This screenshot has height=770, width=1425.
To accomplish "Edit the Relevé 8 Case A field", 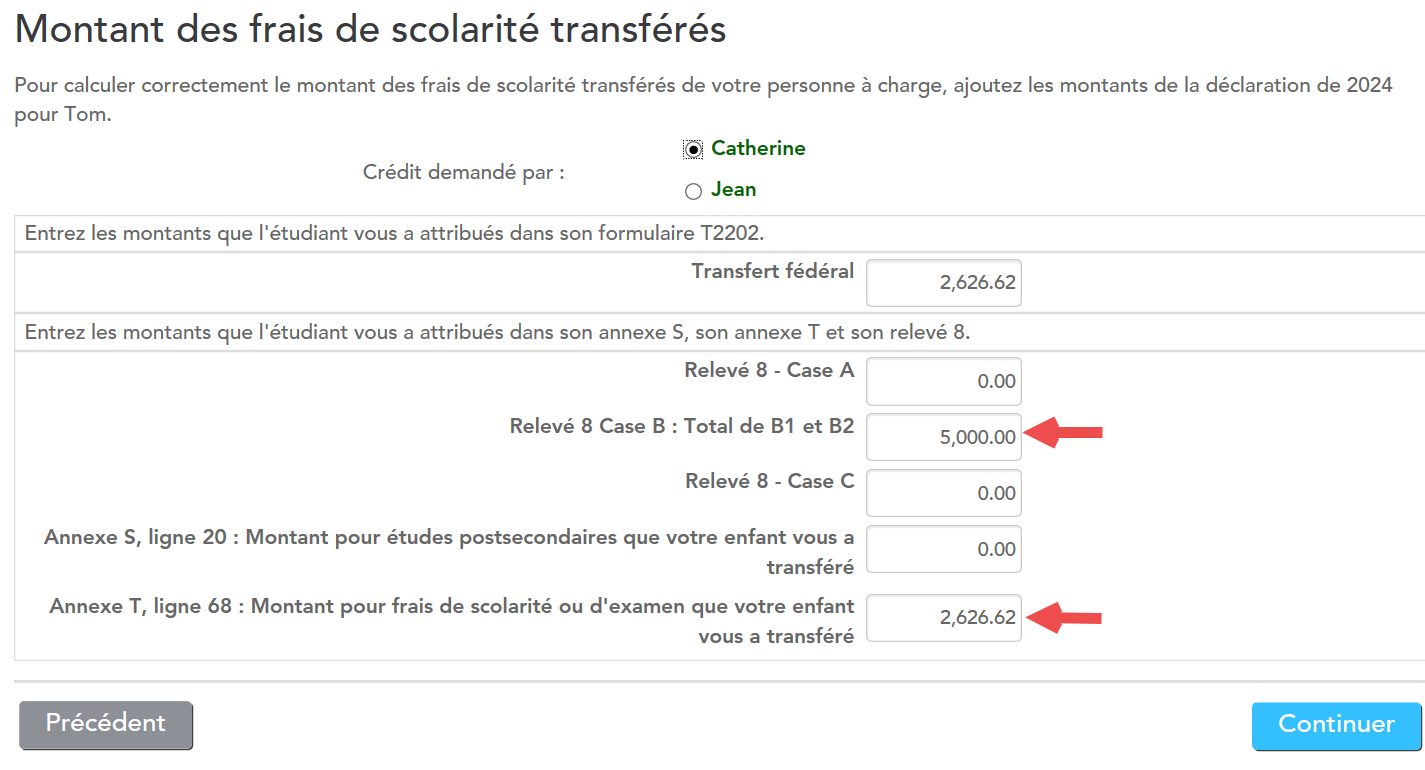I will click(x=944, y=381).
